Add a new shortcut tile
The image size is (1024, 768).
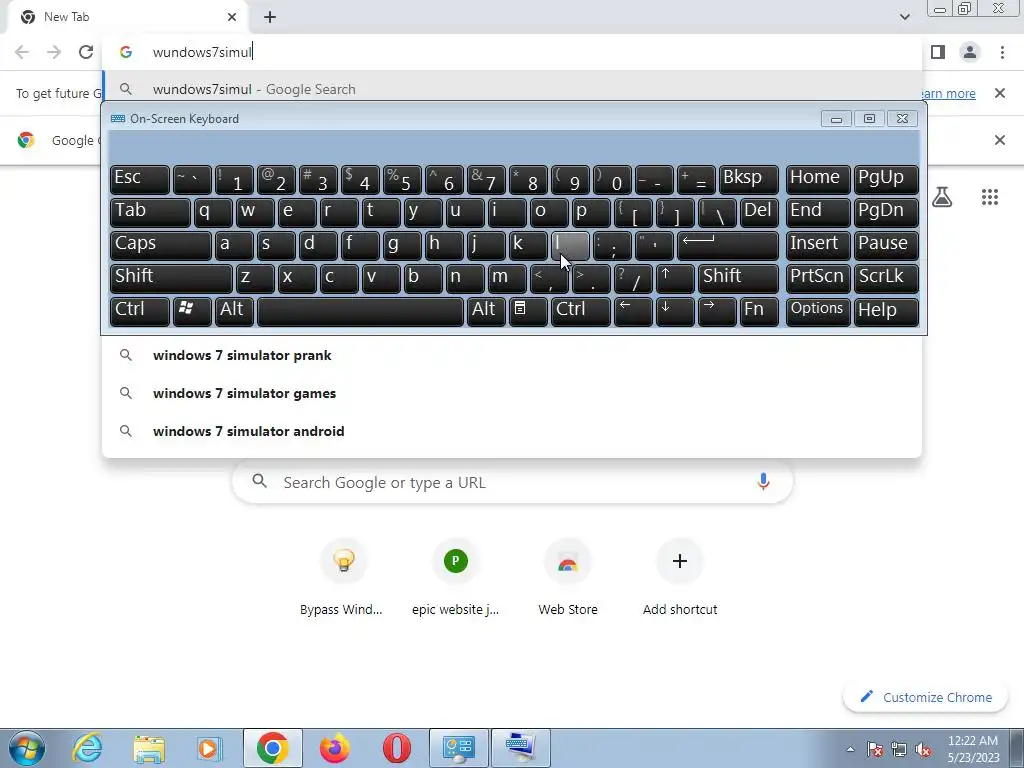point(679,578)
